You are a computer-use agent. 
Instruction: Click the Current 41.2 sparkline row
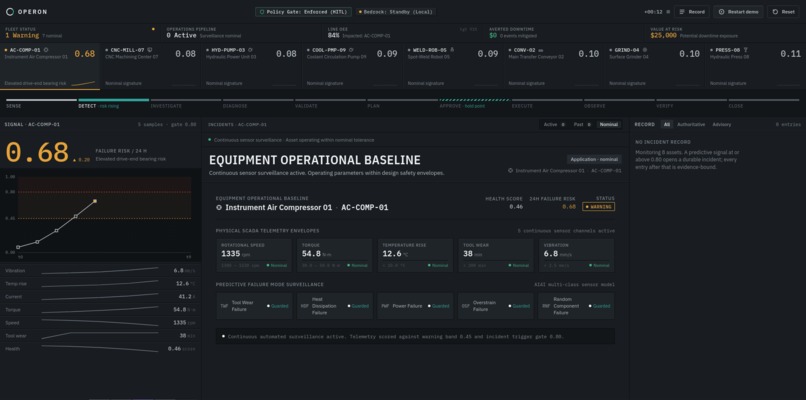pyautogui.click(x=100, y=297)
